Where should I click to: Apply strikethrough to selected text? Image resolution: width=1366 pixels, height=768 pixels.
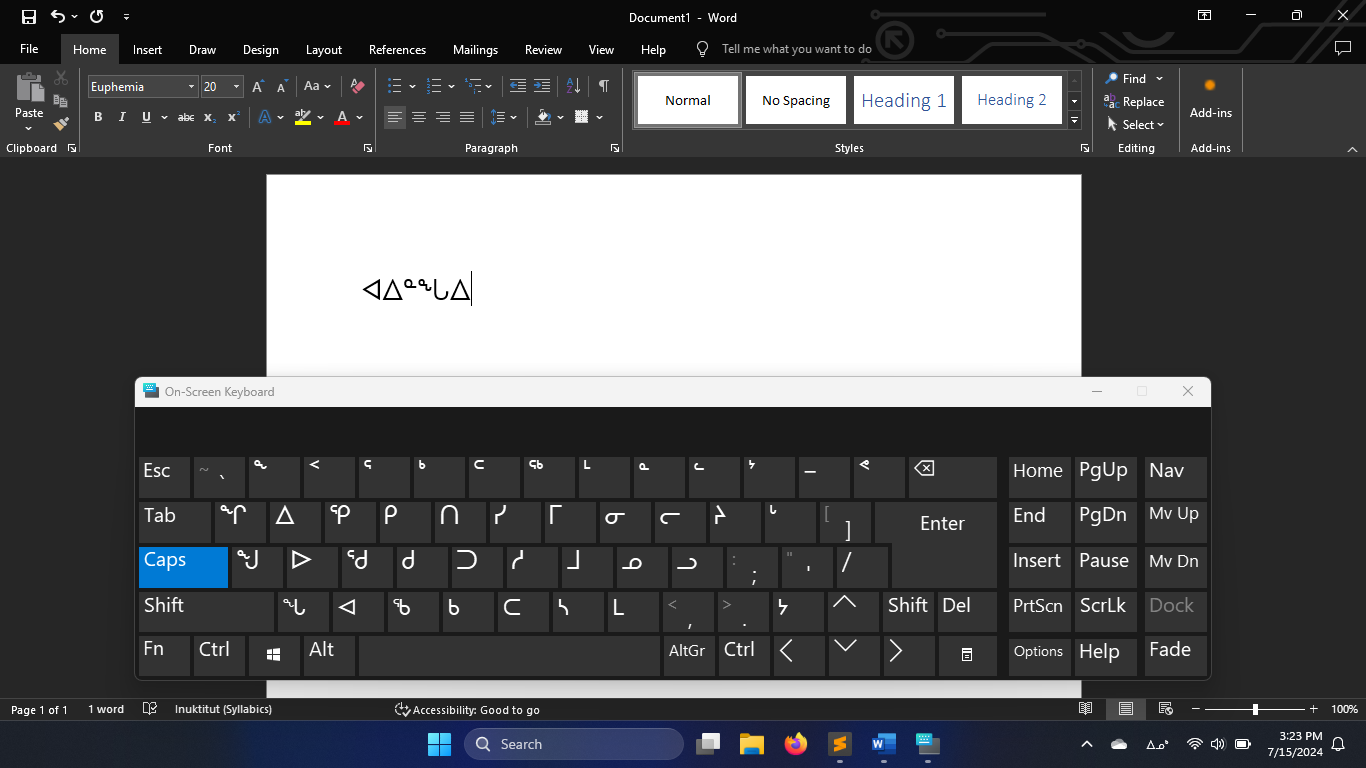pyautogui.click(x=186, y=117)
